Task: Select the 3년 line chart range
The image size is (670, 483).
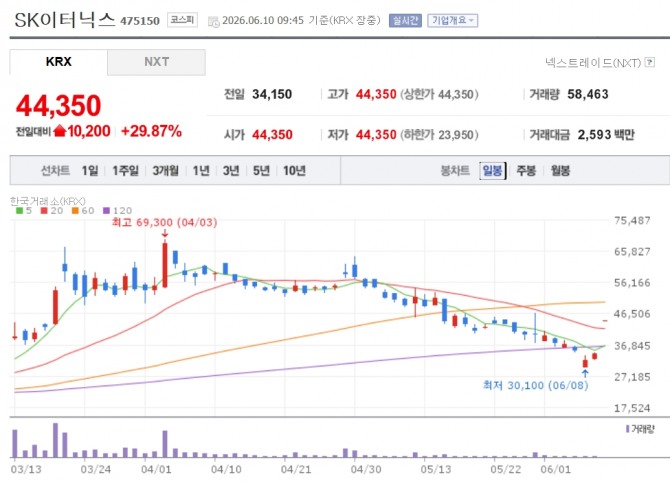Action: [231, 171]
